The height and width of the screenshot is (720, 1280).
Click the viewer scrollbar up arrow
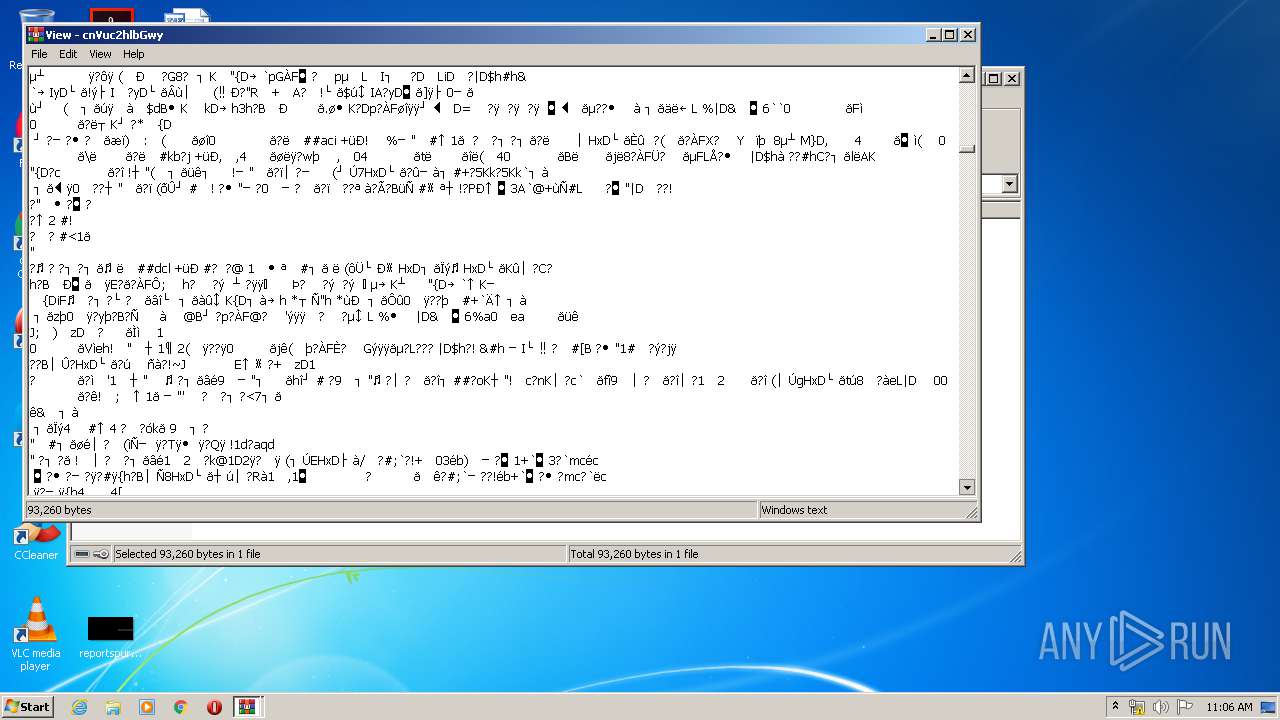[967, 75]
